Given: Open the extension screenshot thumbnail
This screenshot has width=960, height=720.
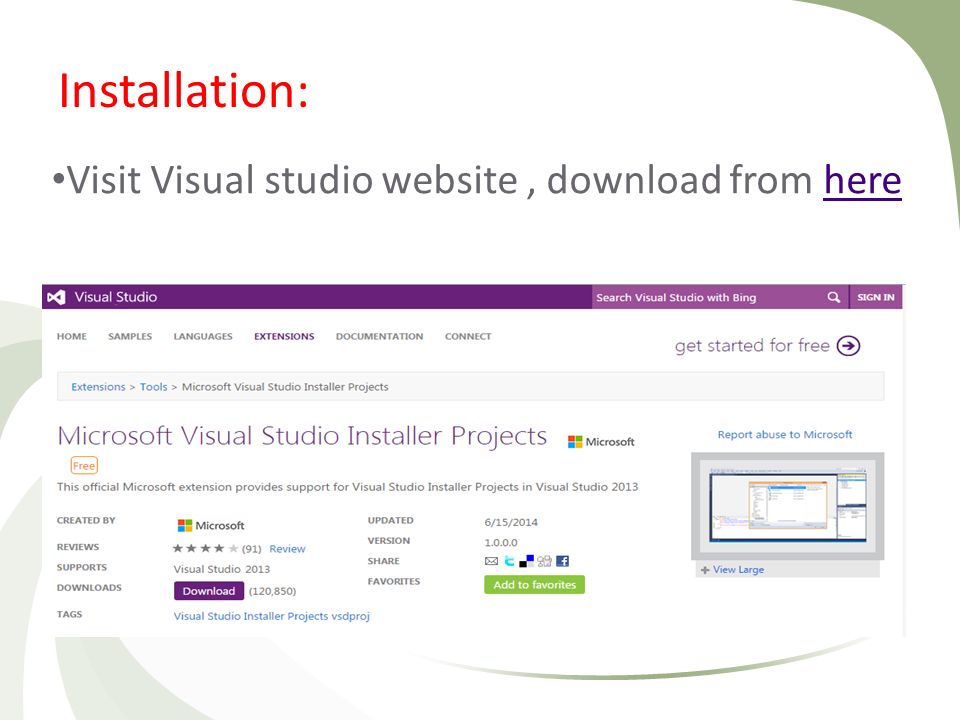Looking at the screenshot, I should tap(787, 506).
